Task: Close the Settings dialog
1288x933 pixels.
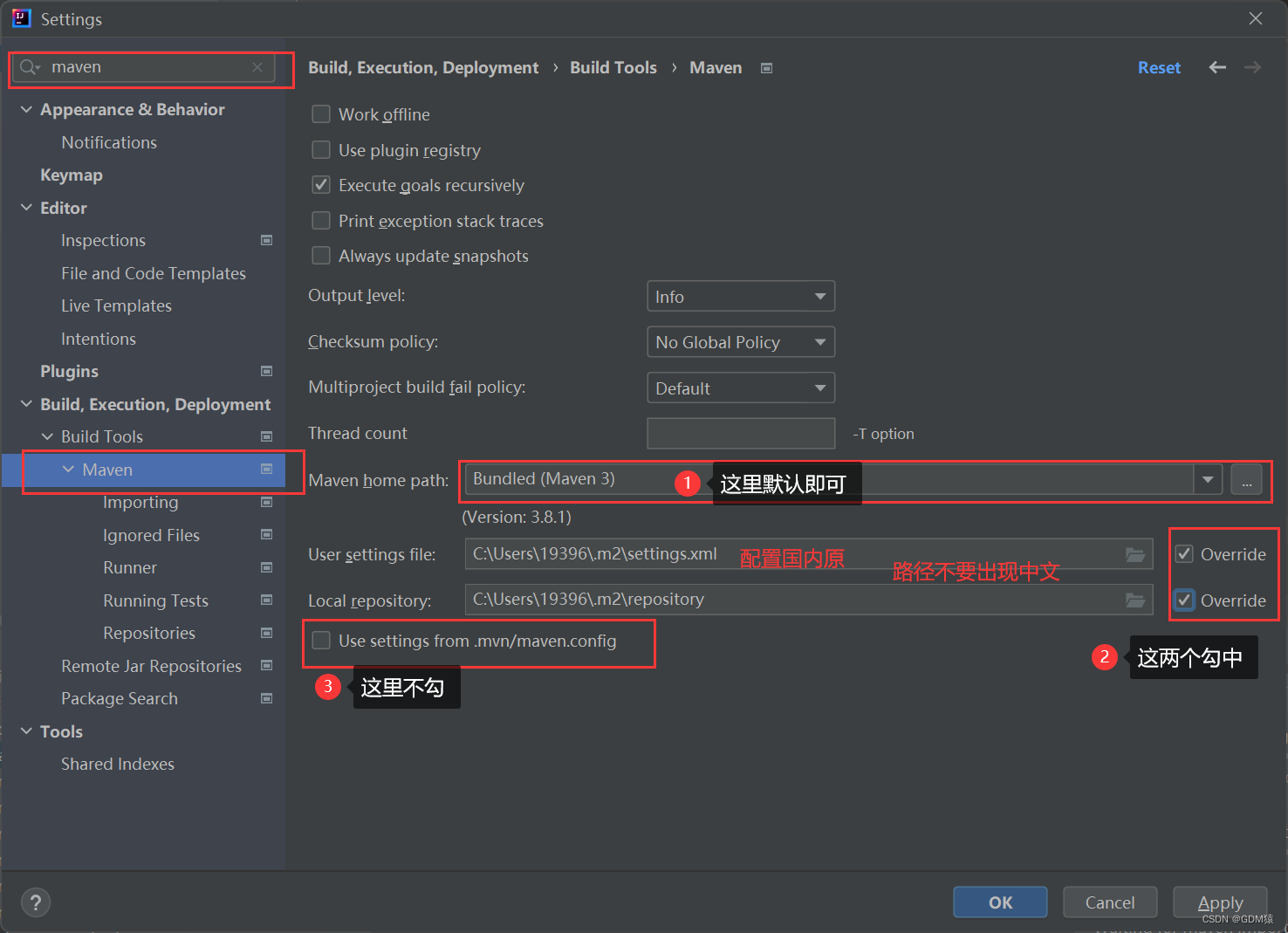Action: click(x=1256, y=18)
